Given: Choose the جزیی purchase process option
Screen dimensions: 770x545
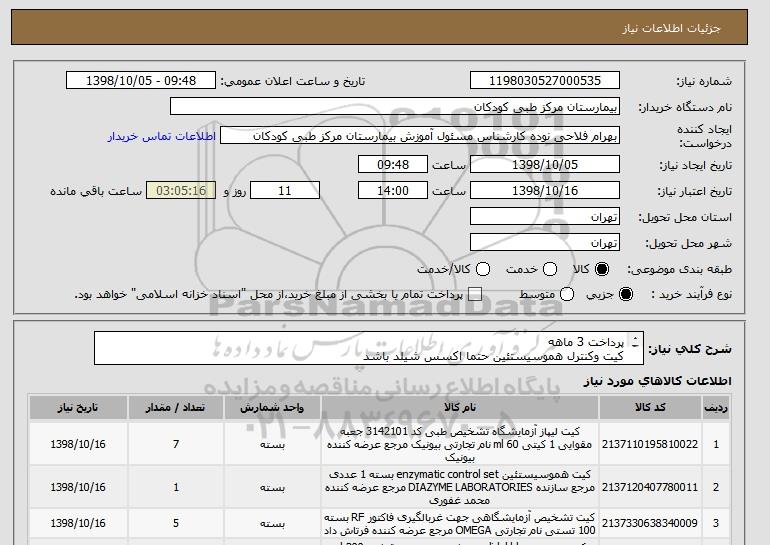Looking at the screenshot, I should click(626, 294).
